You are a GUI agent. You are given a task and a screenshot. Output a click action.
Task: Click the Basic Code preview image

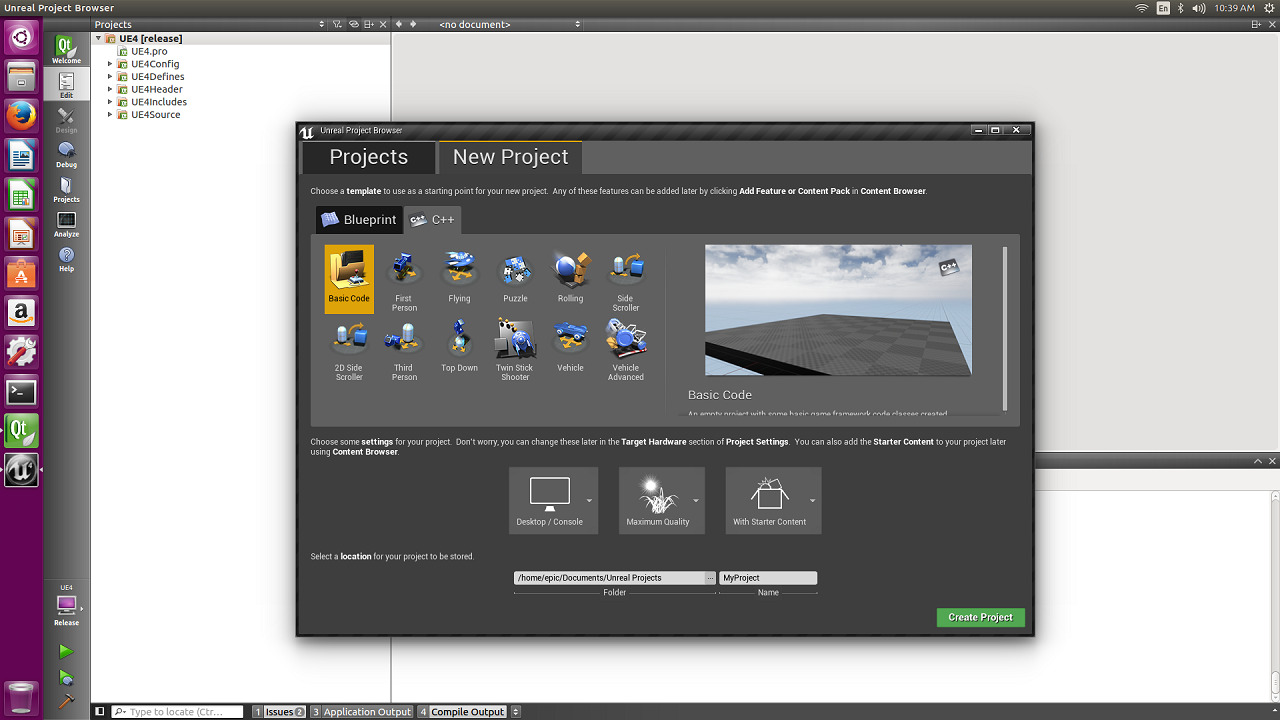838,310
